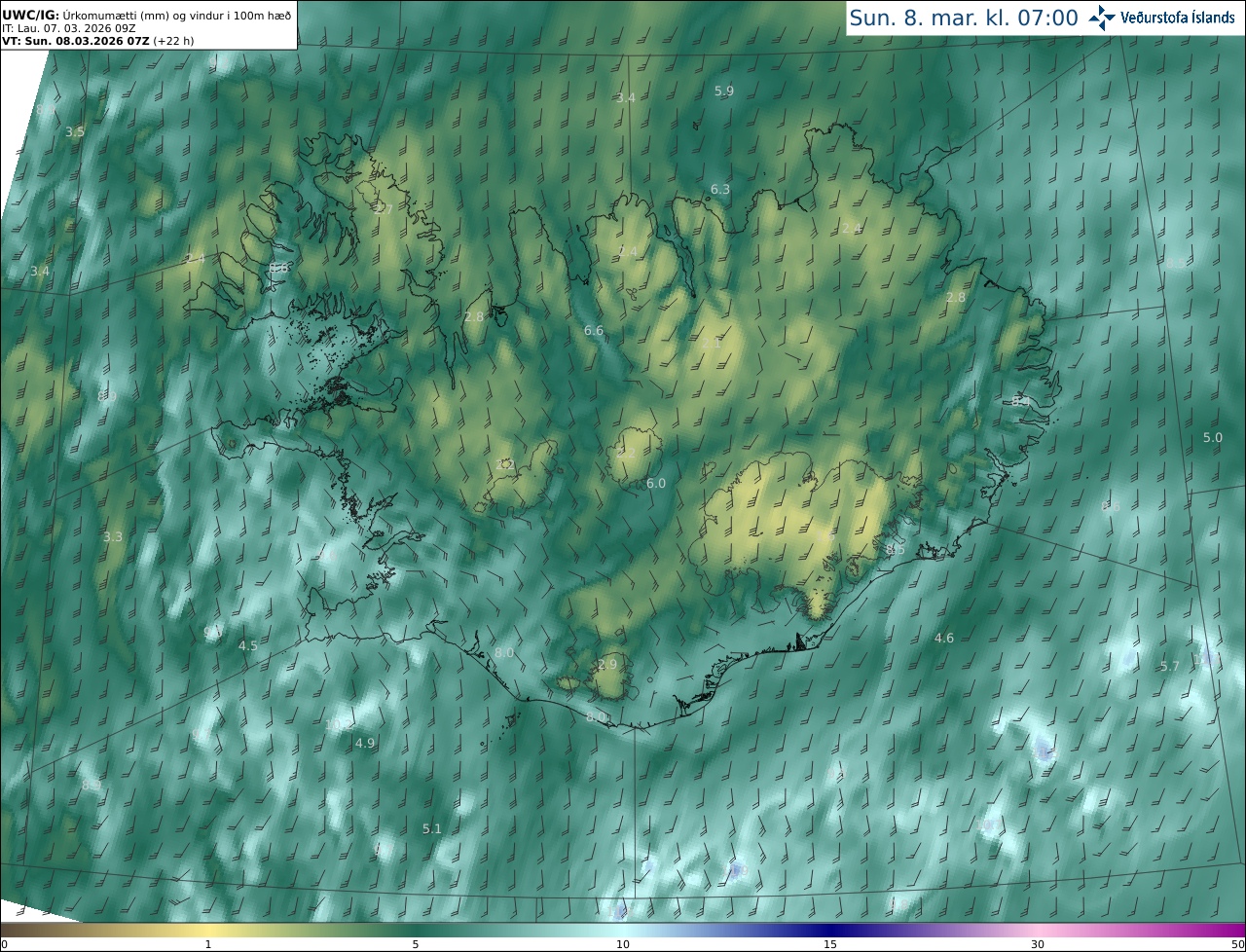Click the 4.5 value on the map
1246x952 pixels.
[248, 646]
